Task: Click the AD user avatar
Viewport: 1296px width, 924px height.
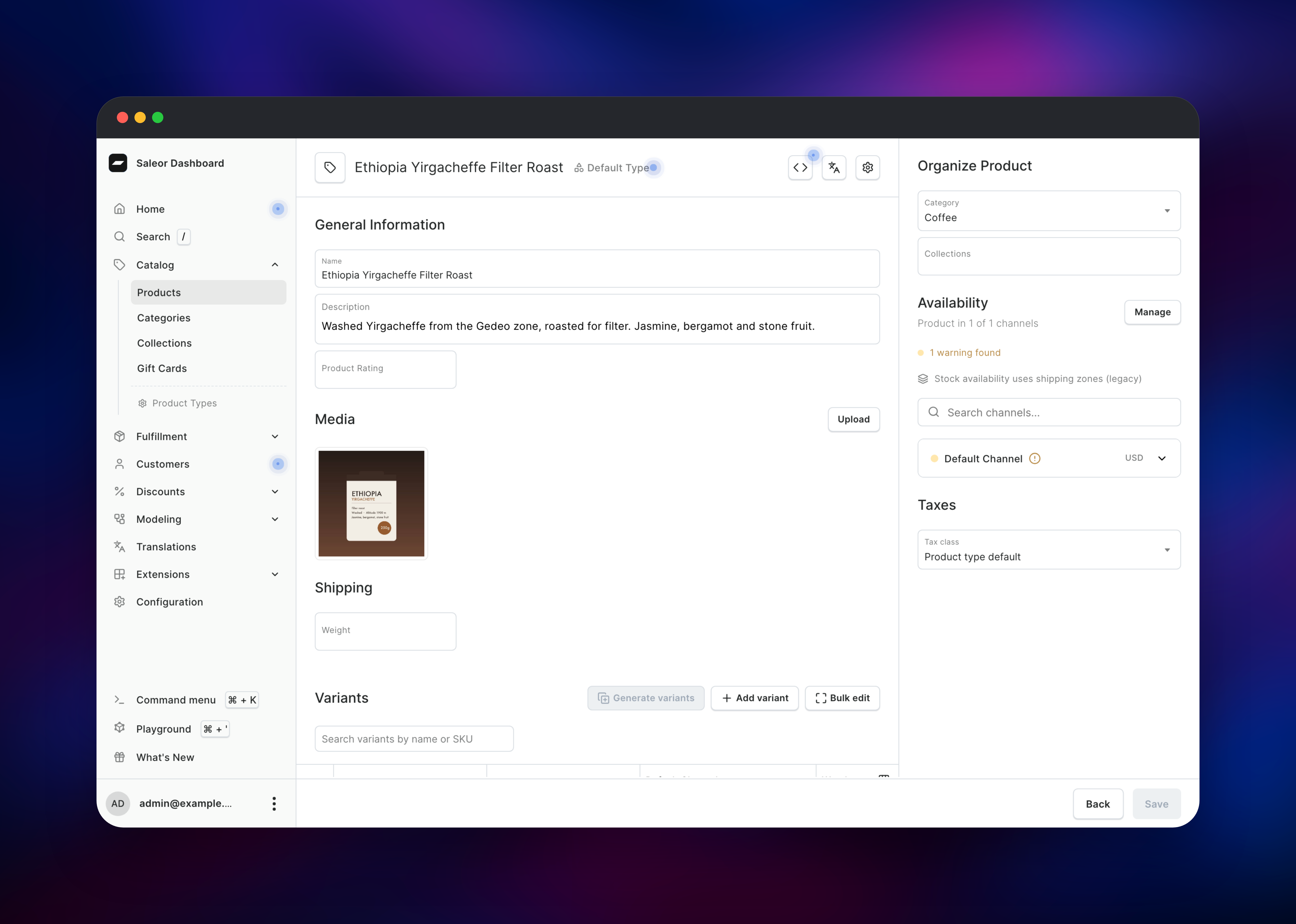Action: pos(118,803)
